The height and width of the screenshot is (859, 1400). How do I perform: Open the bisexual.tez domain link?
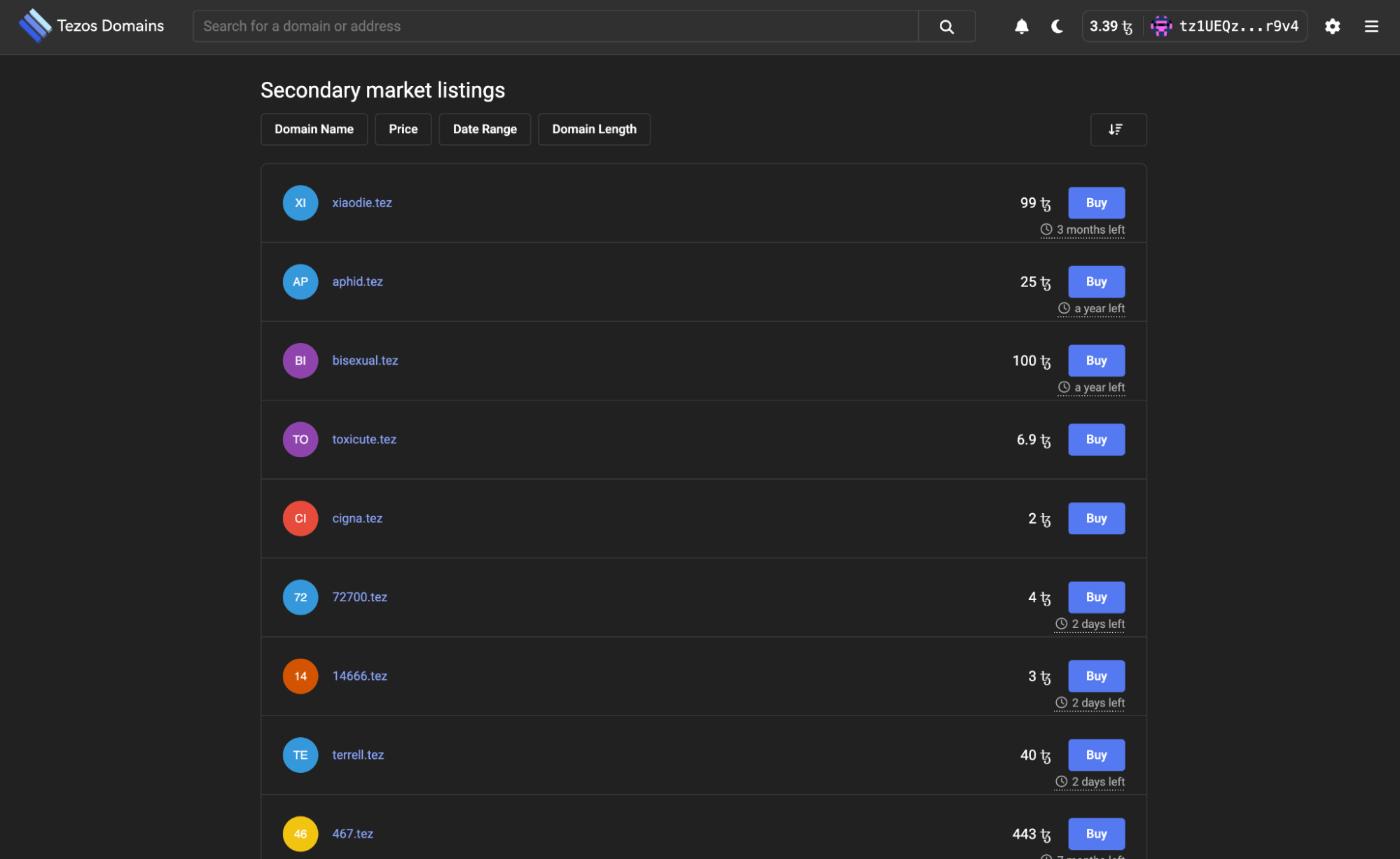point(365,361)
